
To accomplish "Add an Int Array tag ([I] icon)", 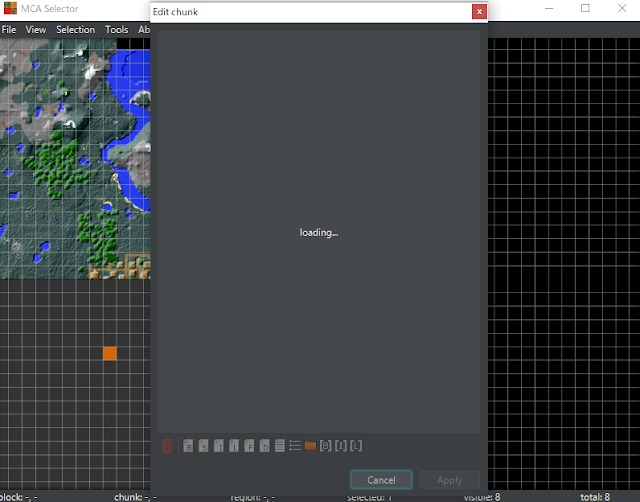I will coord(341,446).
